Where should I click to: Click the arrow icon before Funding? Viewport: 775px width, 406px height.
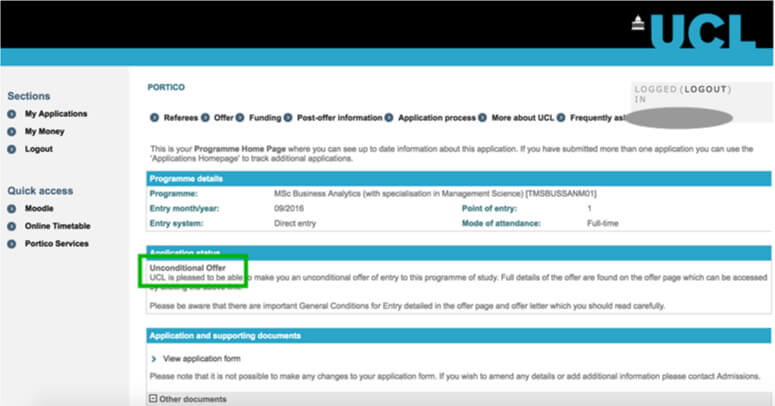[x=240, y=118]
